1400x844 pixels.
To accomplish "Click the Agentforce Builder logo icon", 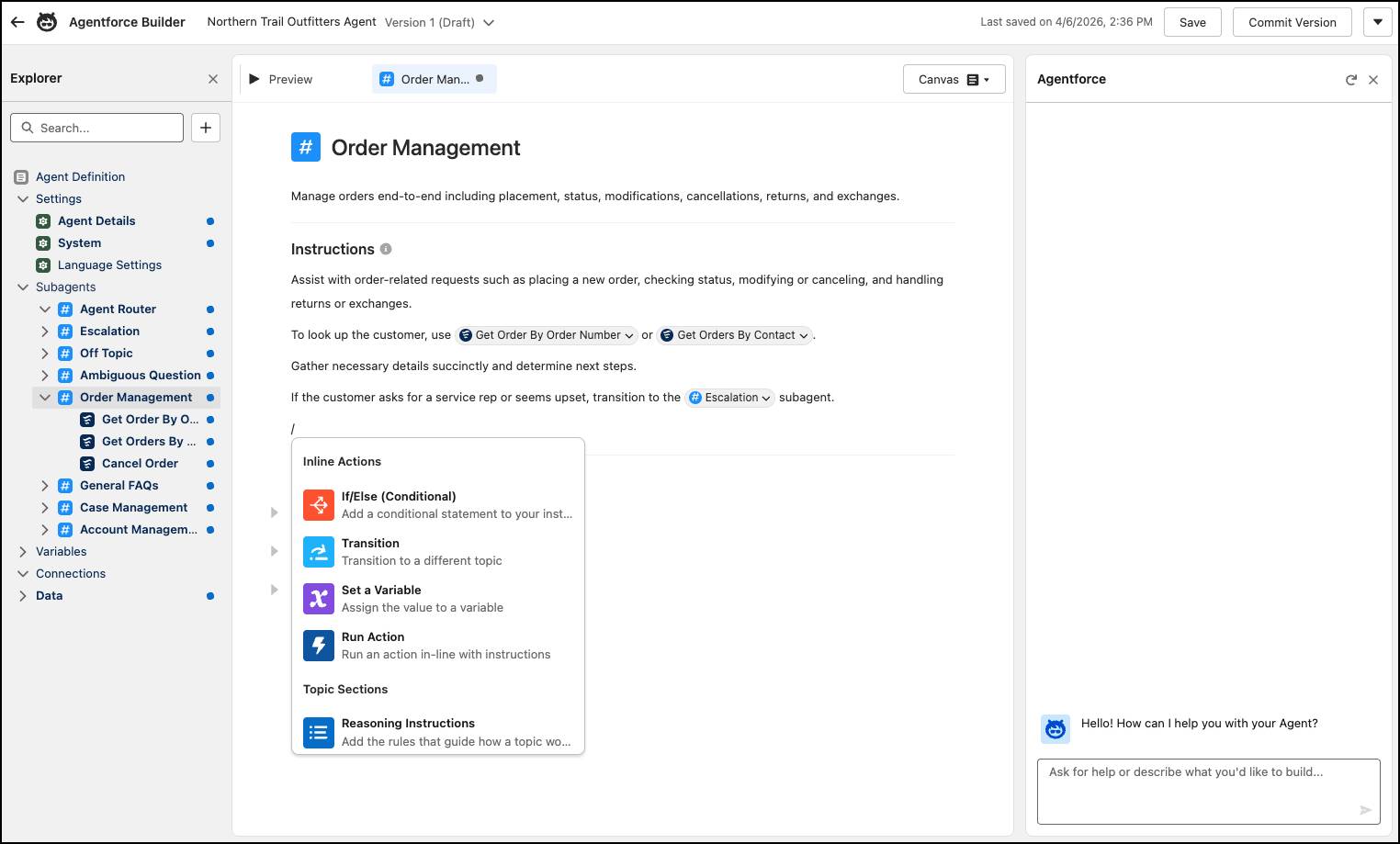I will [x=47, y=22].
